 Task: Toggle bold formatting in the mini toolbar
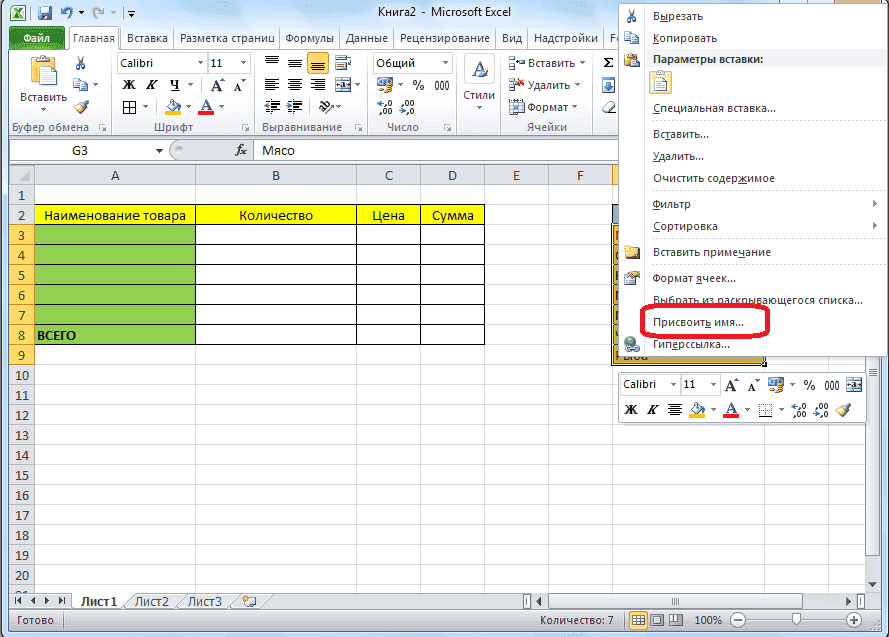629,411
